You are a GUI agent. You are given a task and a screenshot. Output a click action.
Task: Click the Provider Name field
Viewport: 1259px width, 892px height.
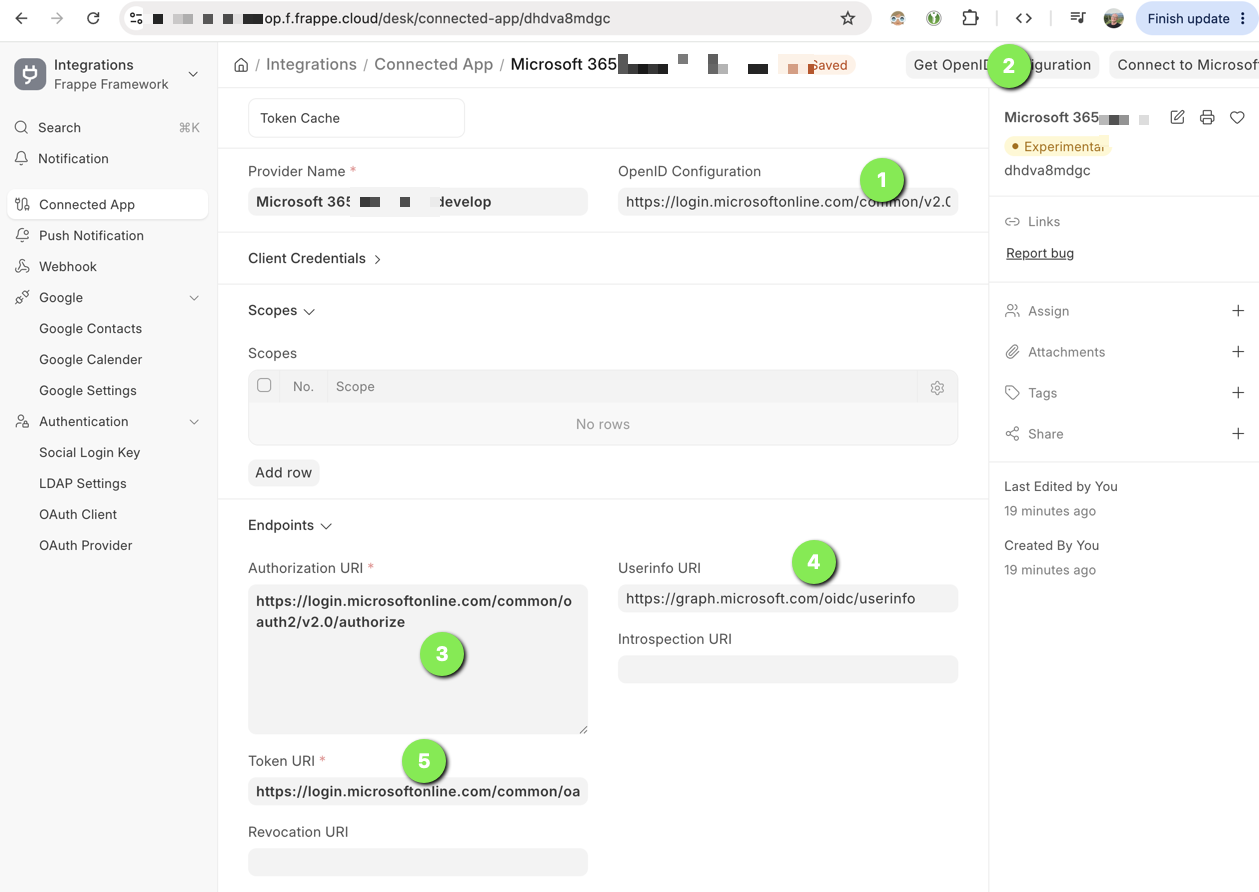pyautogui.click(x=418, y=201)
